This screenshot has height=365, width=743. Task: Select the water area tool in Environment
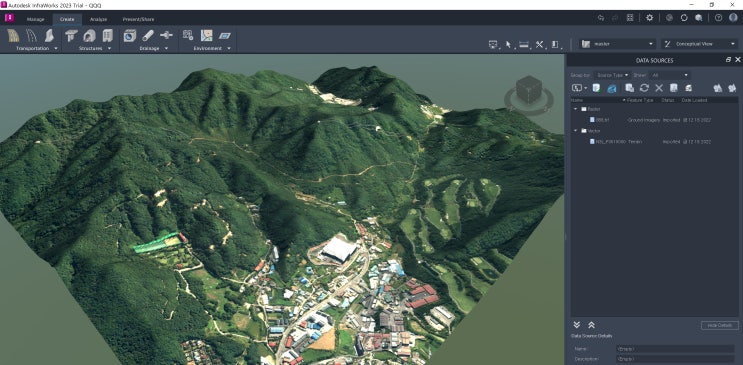(x=225, y=36)
